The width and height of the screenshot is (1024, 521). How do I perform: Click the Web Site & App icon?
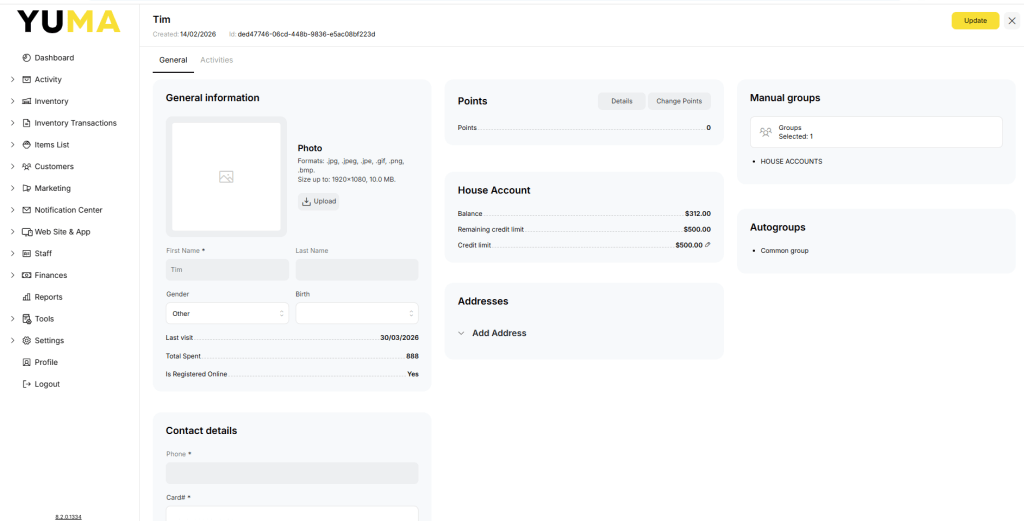click(27, 232)
